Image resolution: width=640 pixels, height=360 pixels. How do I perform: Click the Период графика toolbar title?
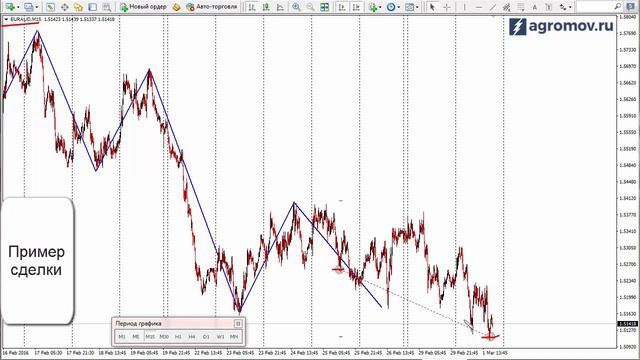point(138,324)
